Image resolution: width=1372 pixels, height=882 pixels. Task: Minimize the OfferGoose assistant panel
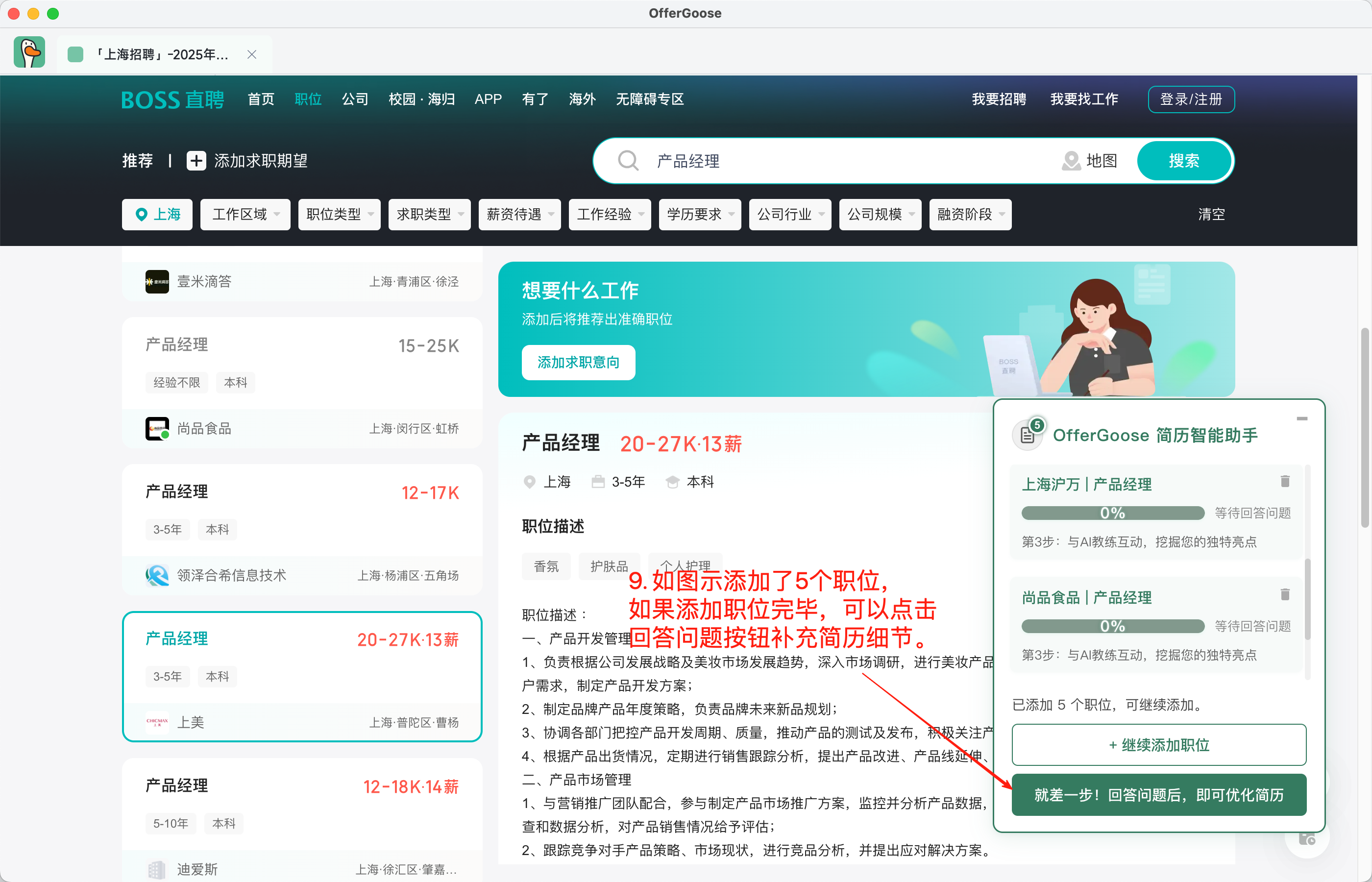pos(1301,418)
